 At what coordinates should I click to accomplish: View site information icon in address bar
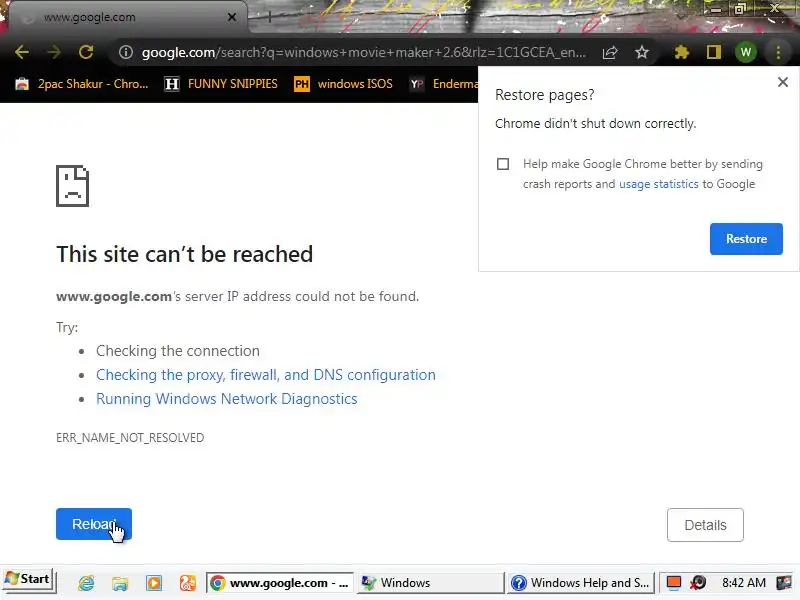126,52
